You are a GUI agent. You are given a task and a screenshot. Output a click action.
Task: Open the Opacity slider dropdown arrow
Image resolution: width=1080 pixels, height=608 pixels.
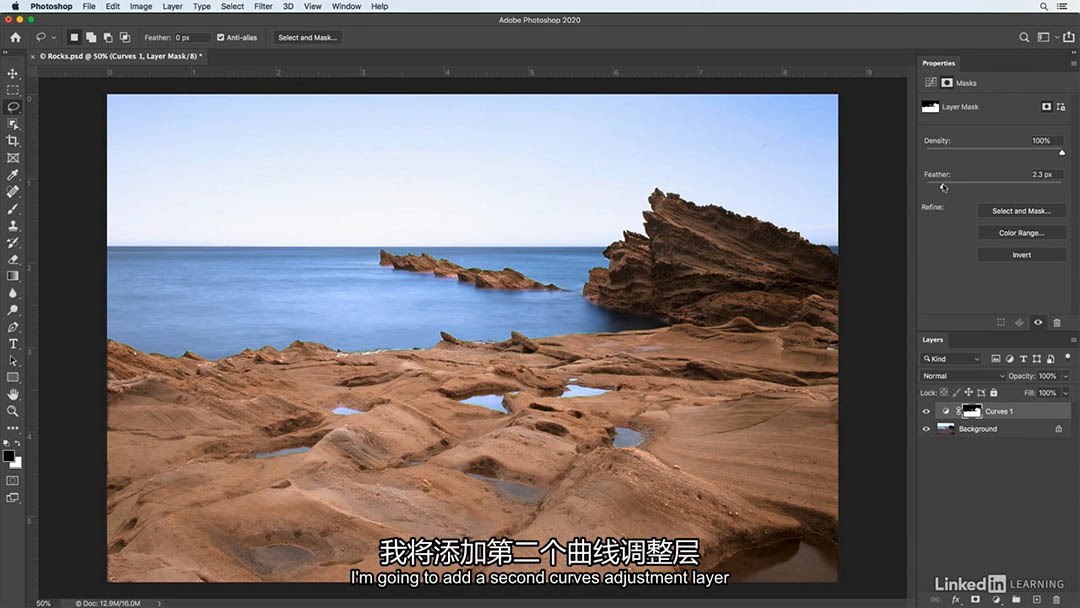(x=1066, y=376)
